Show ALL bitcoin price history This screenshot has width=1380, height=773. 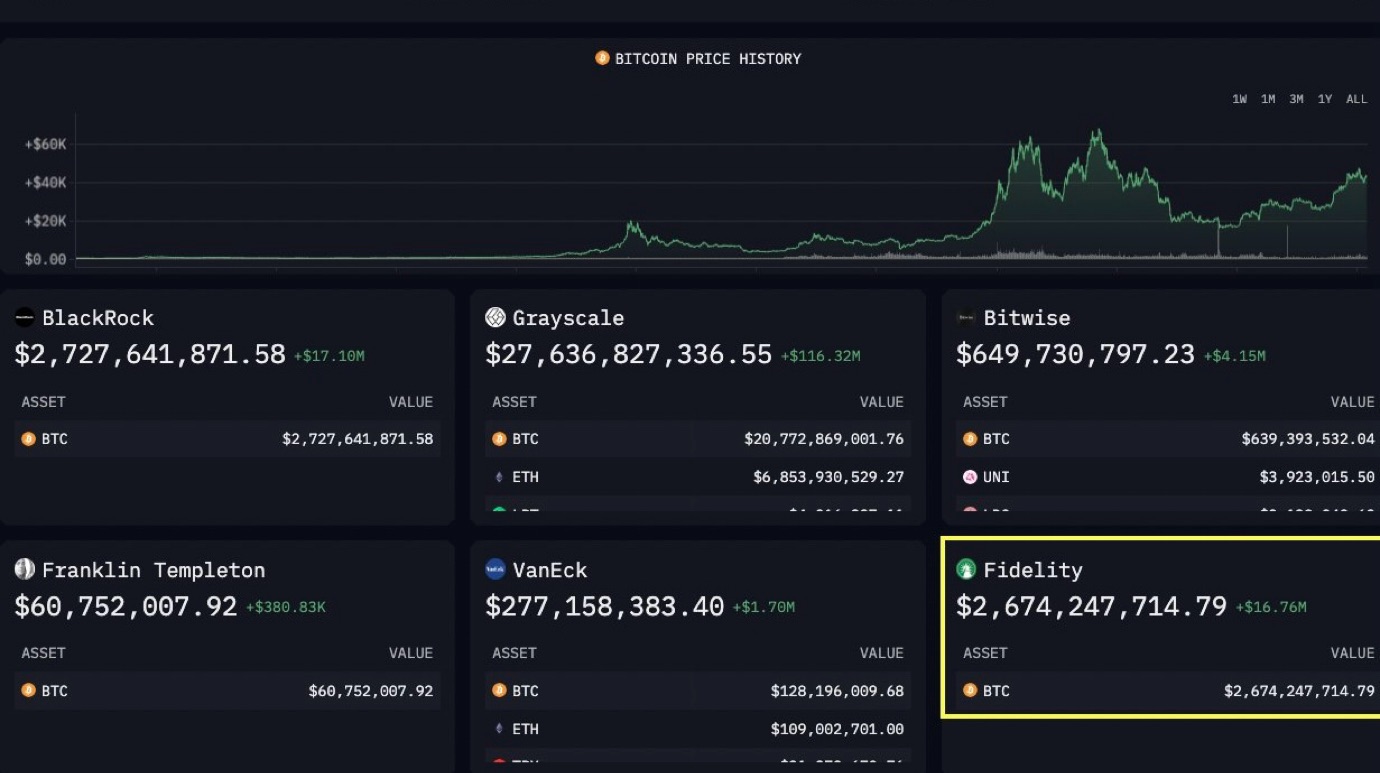pyautogui.click(x=1356, y=99)
